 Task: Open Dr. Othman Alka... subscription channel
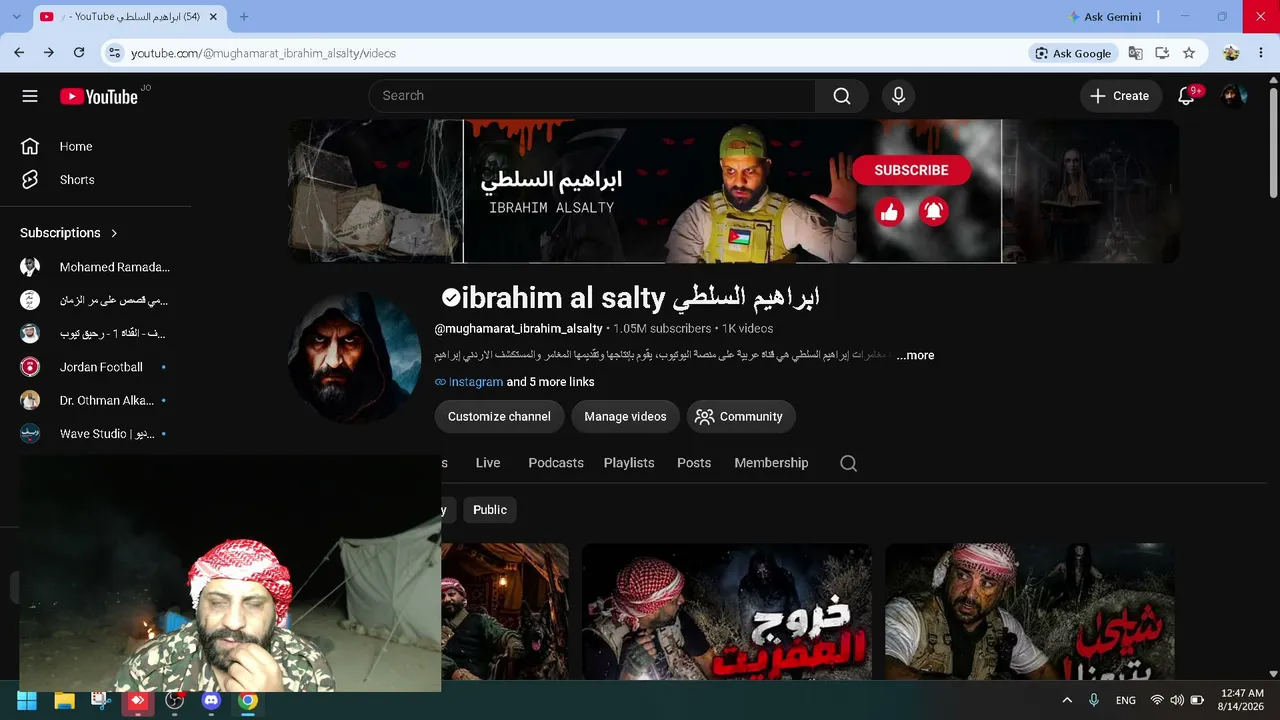pyautogui.click(x=95, y=401)
